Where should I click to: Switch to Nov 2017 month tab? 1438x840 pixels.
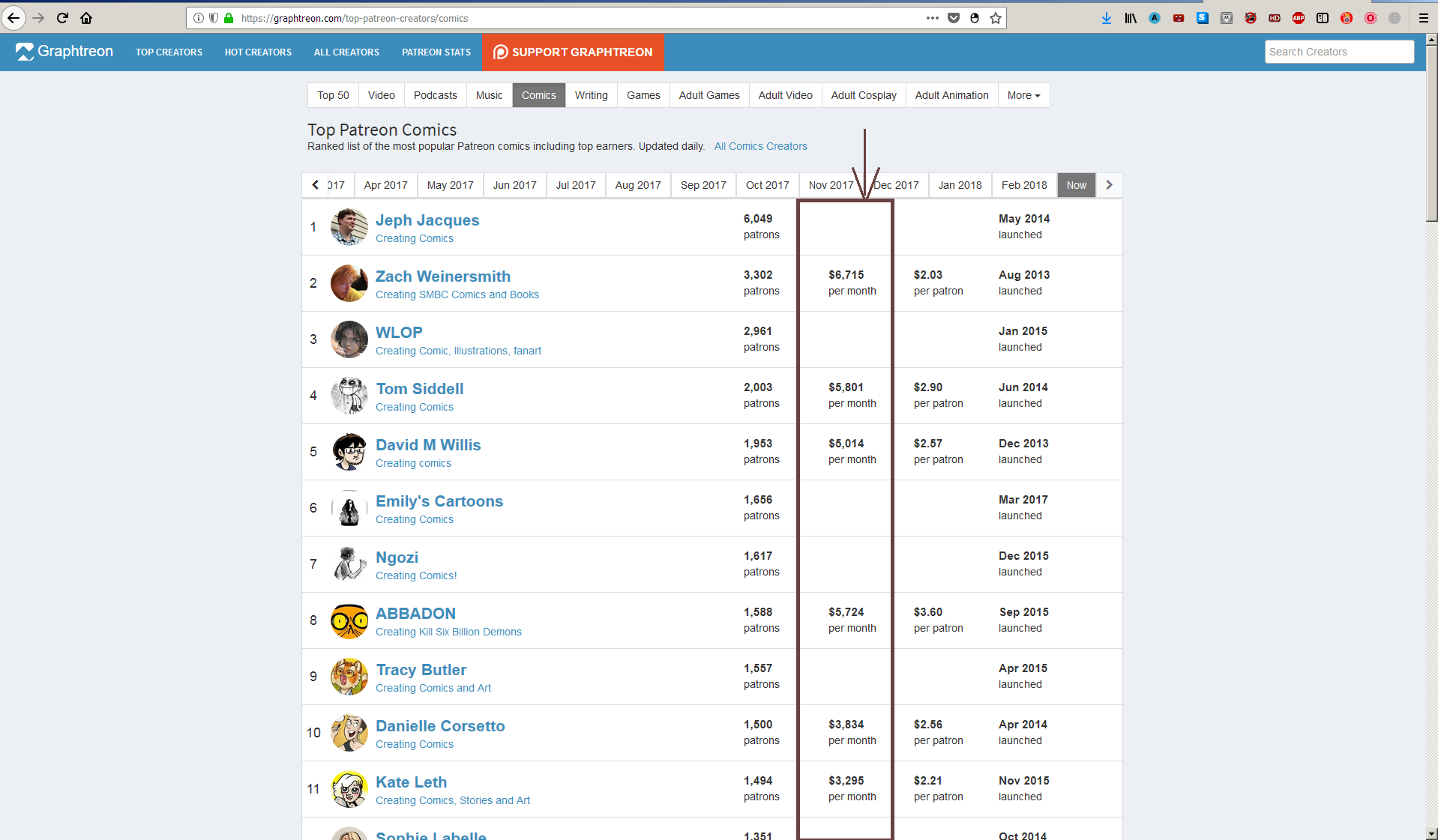(831, 185)
